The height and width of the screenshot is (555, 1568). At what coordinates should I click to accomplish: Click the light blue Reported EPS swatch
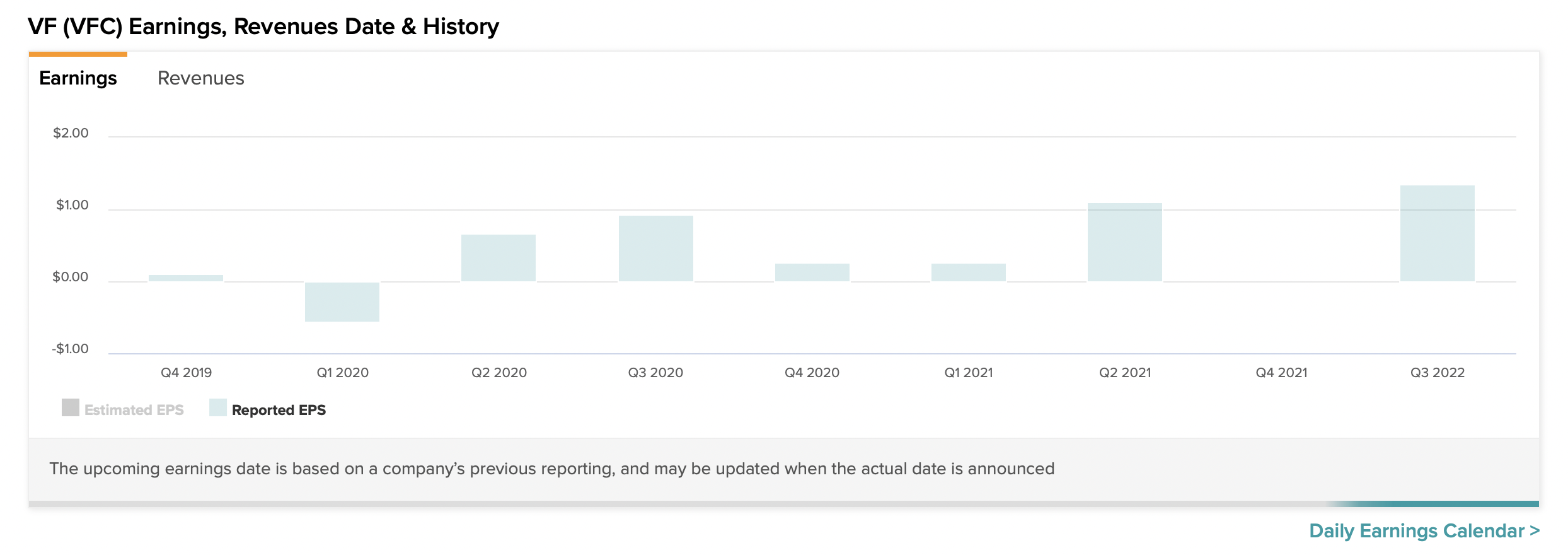(x=218, y=407)
